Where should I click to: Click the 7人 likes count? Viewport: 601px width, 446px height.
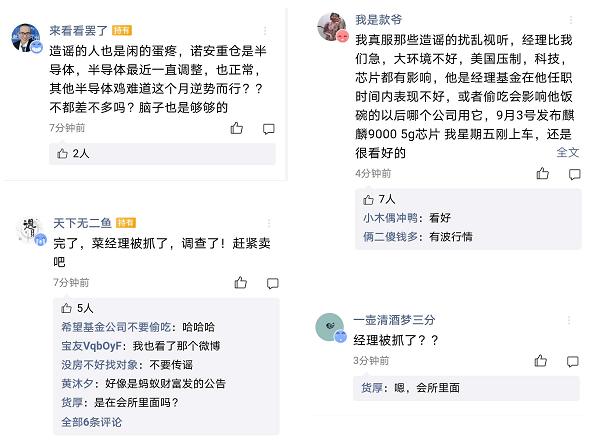(x=386, y=199)
